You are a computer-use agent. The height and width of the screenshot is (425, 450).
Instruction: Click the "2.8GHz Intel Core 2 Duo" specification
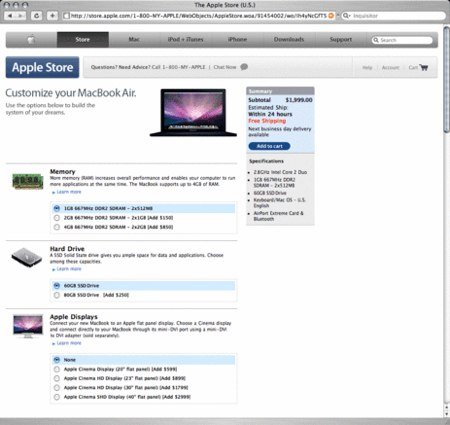280,172
